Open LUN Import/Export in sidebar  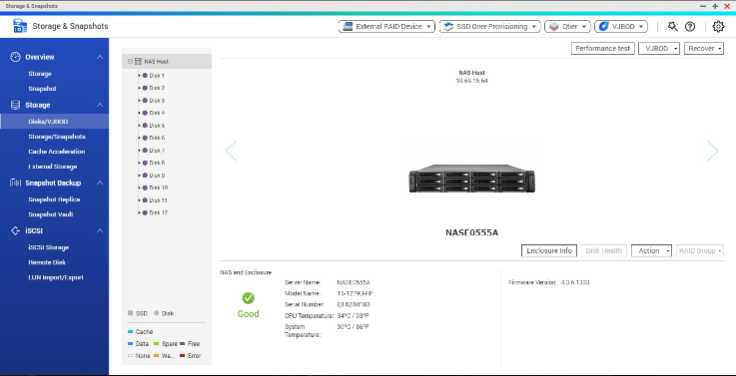(56, 277)
